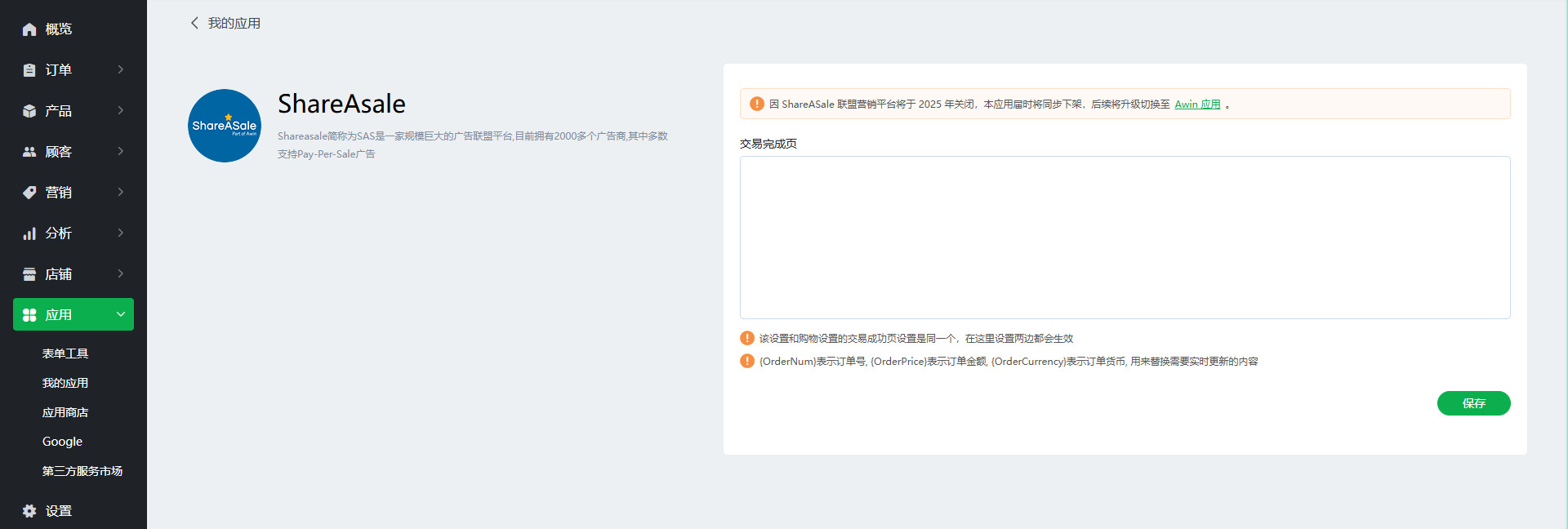Collapse the 应用 menu chevron
1568x529 pixels.
click(x=121, y=314)
